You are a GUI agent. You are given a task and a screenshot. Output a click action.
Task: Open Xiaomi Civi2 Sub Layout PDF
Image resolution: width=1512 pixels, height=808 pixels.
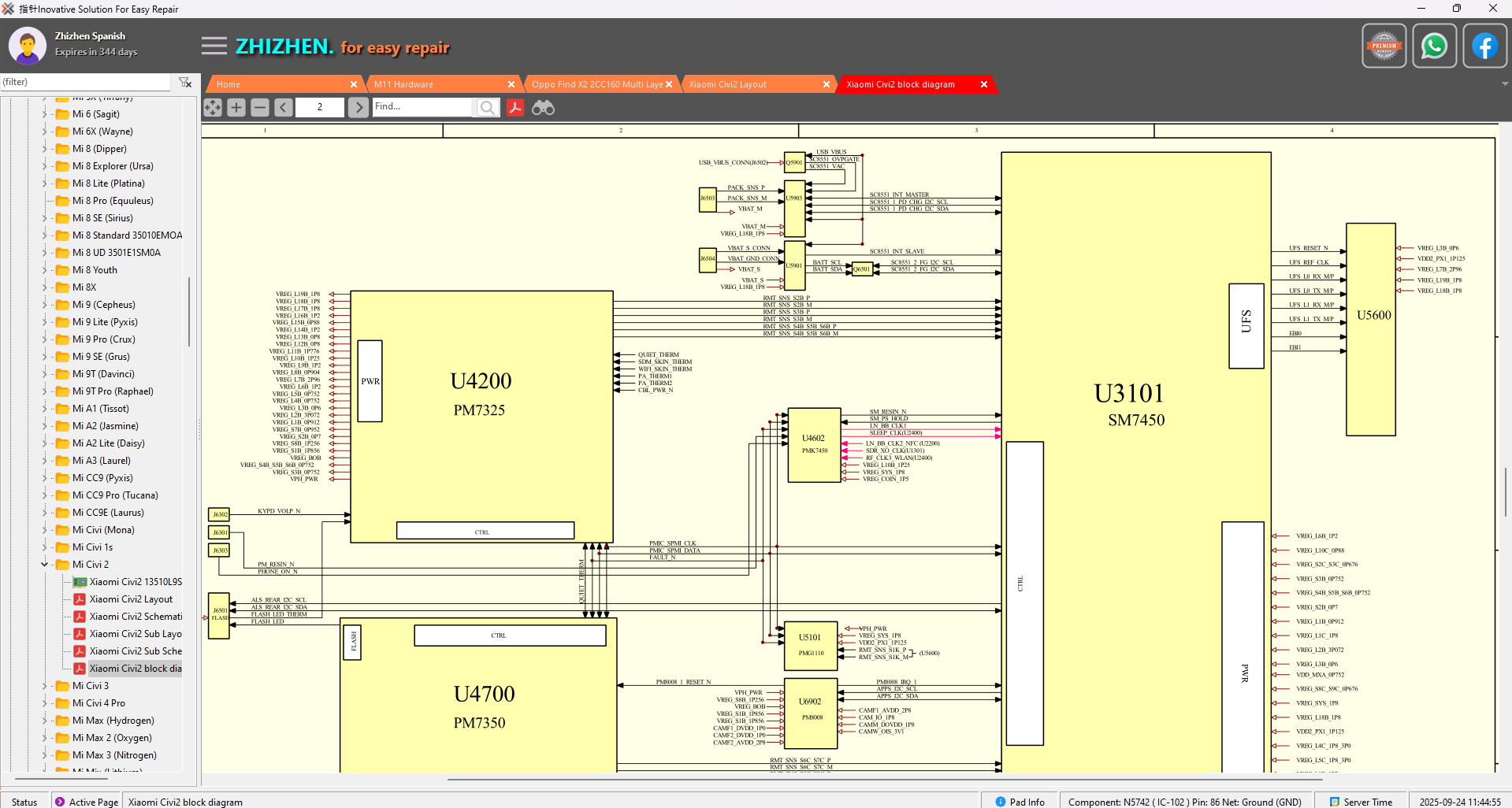point(128,634)
